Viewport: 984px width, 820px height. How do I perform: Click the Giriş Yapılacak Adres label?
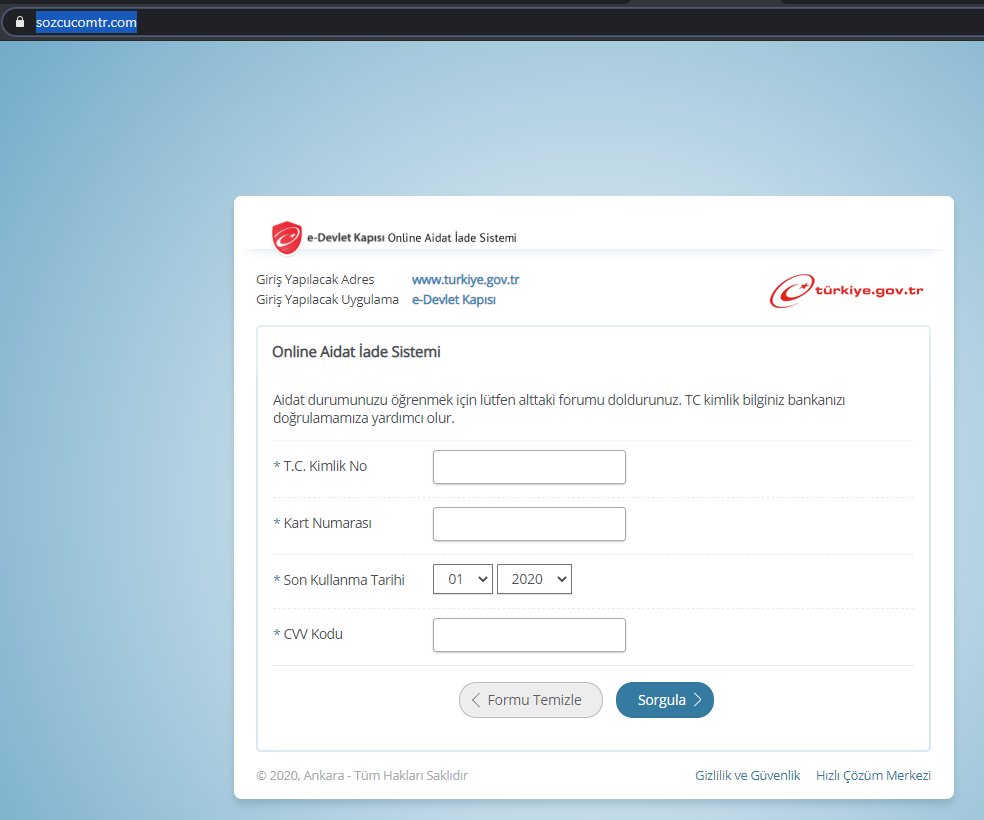(x=315, y=279)
